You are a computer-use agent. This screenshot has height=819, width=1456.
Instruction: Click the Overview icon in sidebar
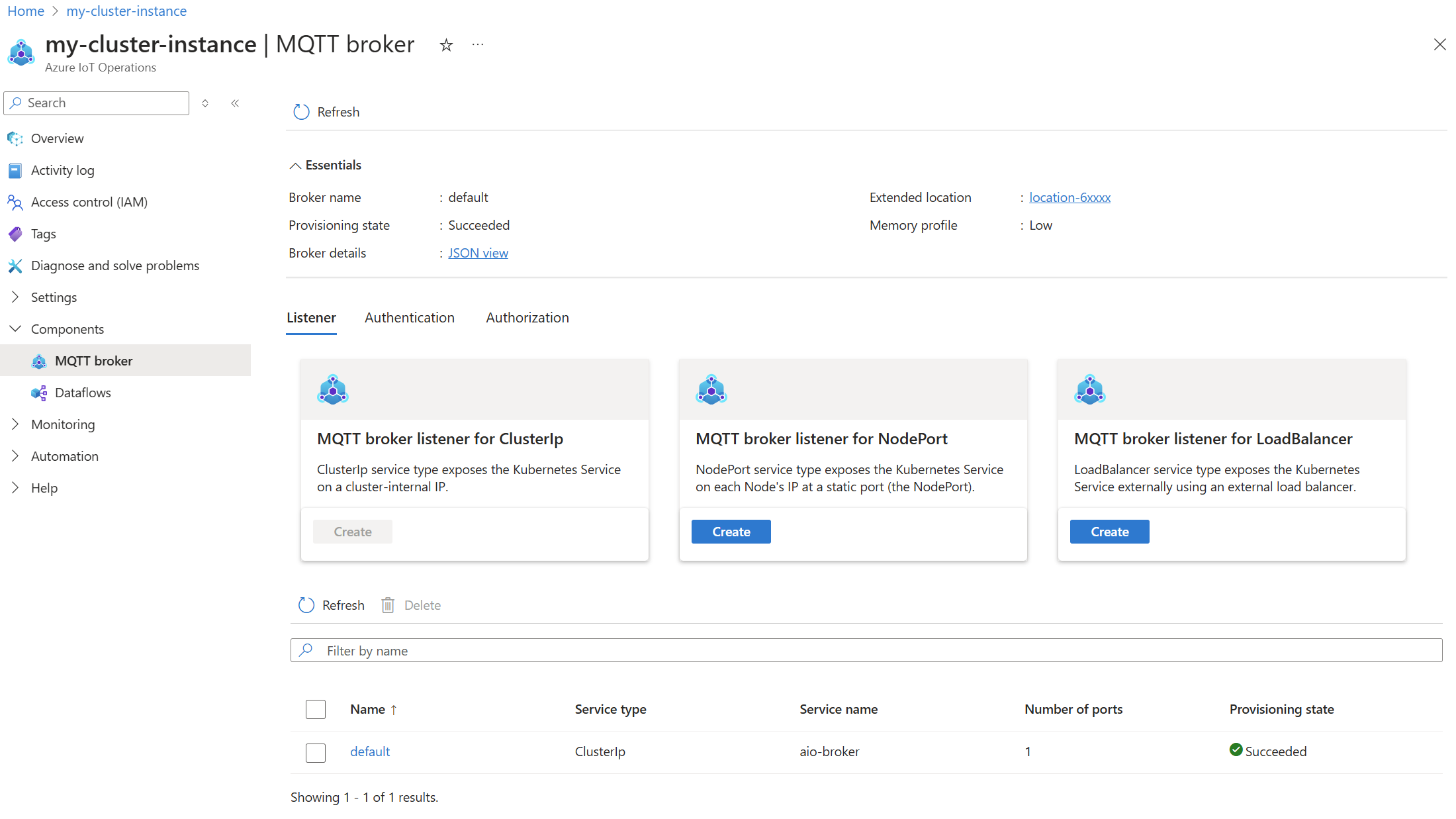15,138
